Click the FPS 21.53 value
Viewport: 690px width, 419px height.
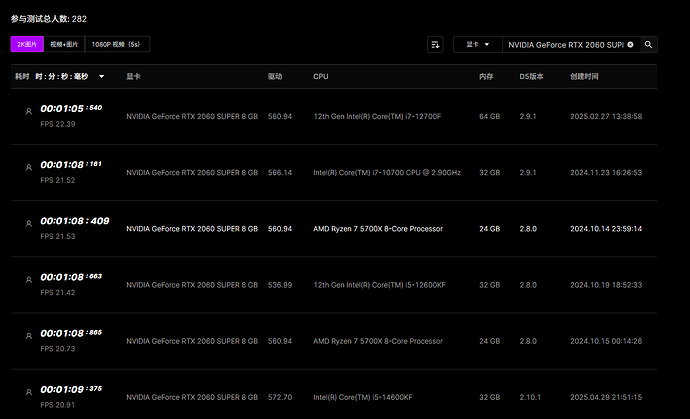click(x=58, y=236)
